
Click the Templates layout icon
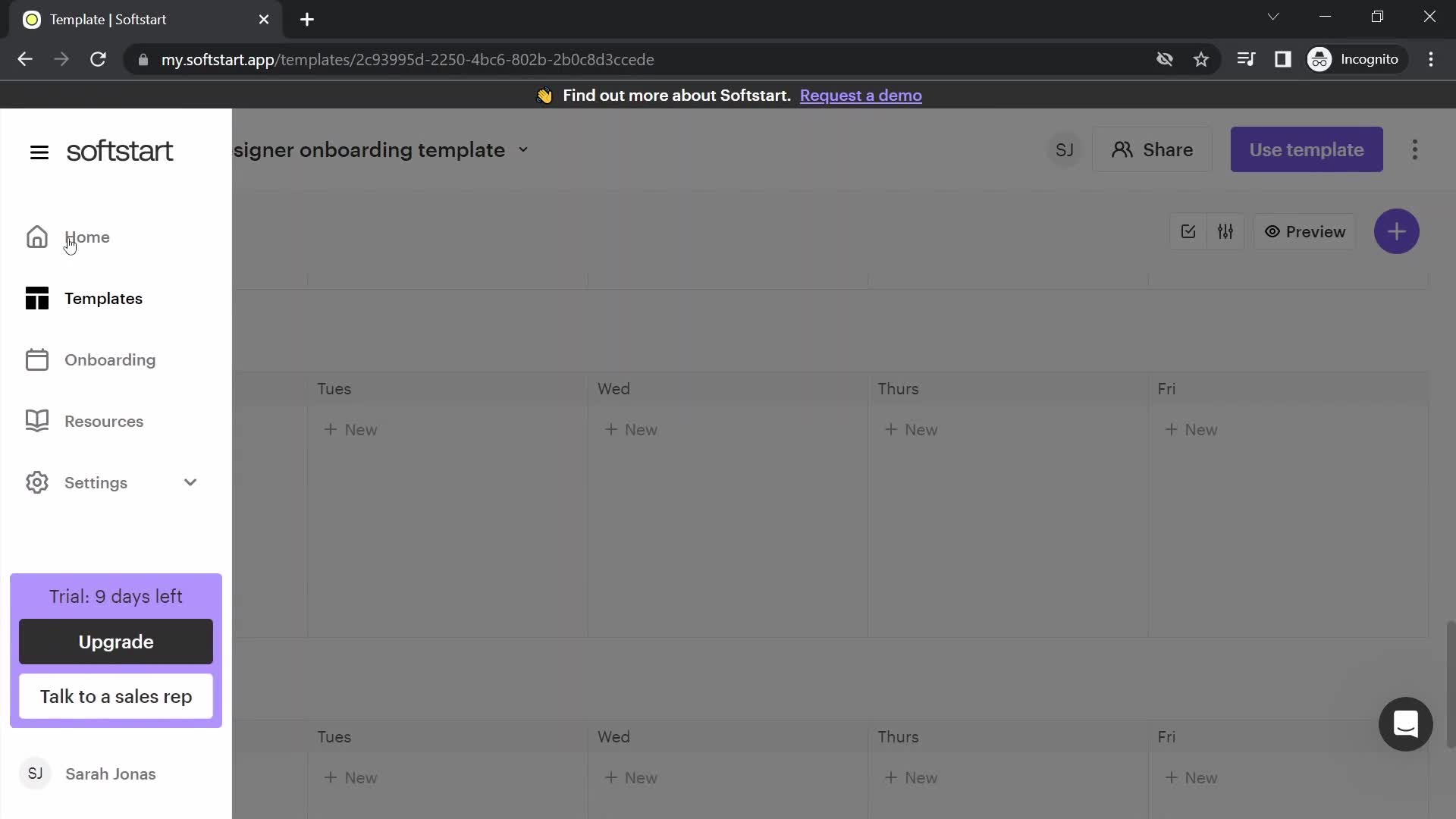37,299
